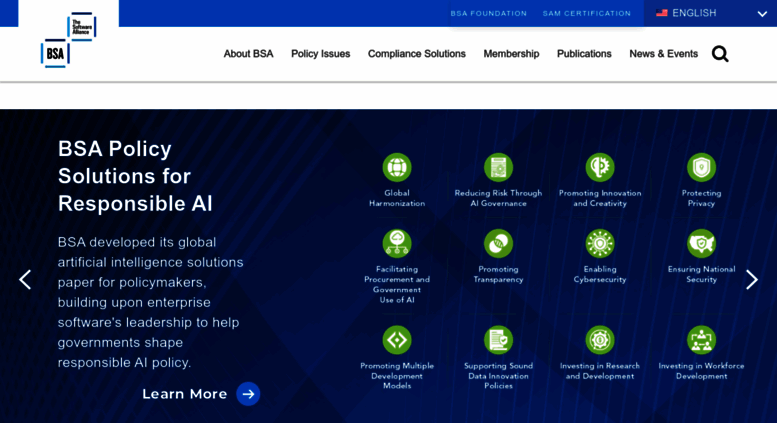Click the paragraph about responsible AI policy

point(151,302)
